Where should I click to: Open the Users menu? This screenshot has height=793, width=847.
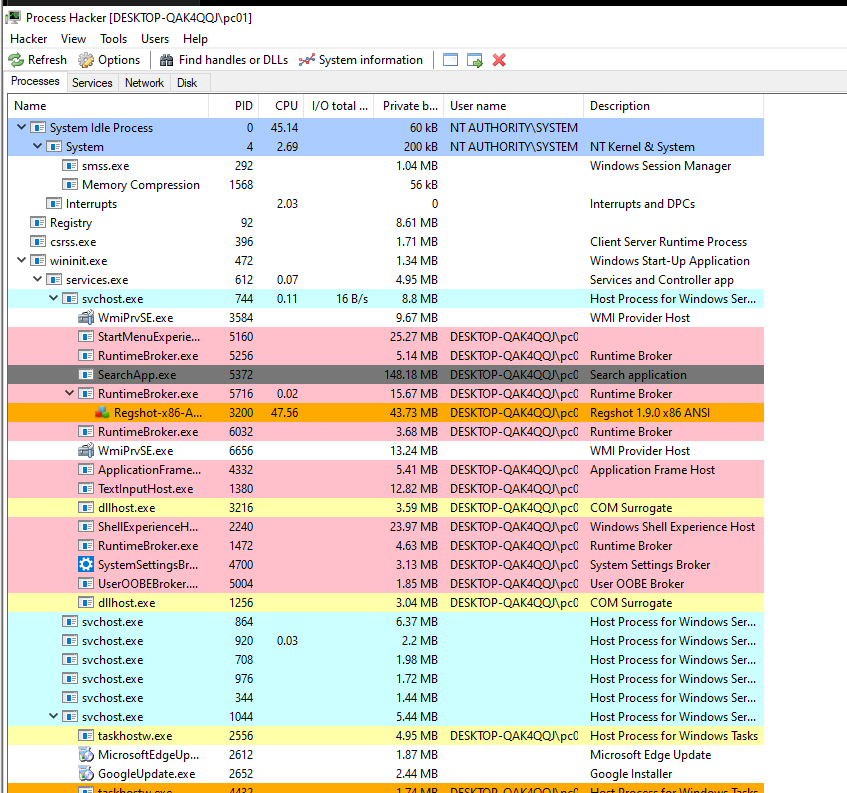coord(155,39)
